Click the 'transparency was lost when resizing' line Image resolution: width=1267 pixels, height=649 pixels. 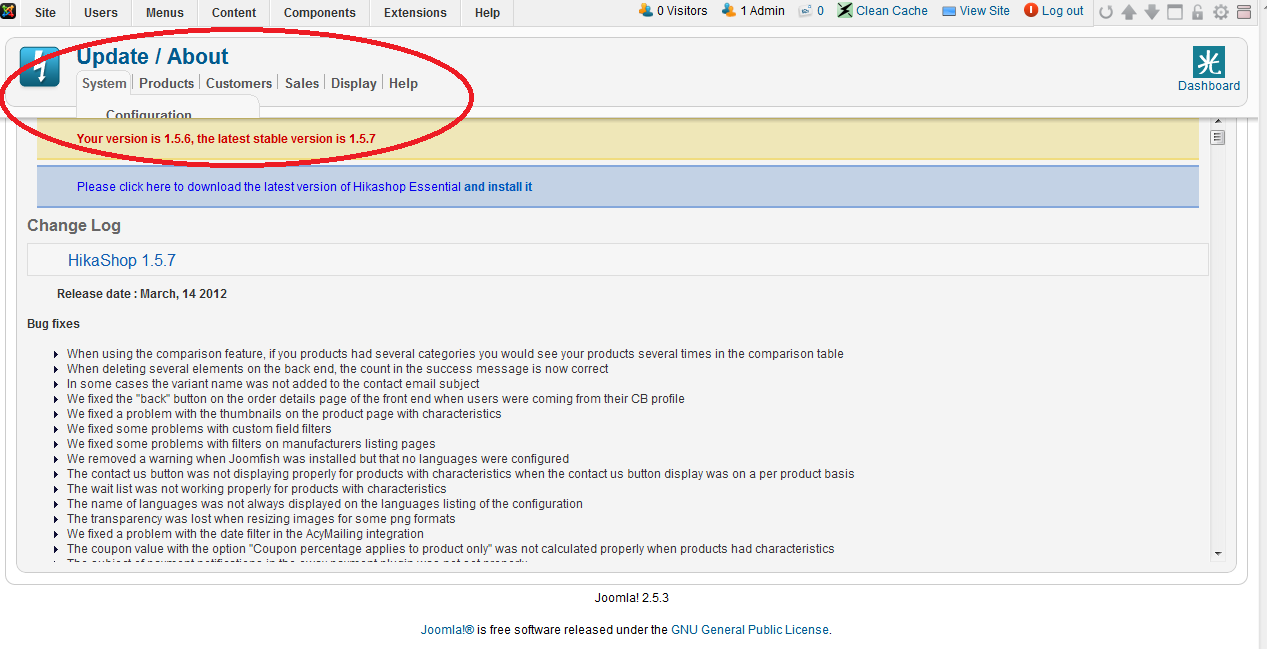point(261,519)
